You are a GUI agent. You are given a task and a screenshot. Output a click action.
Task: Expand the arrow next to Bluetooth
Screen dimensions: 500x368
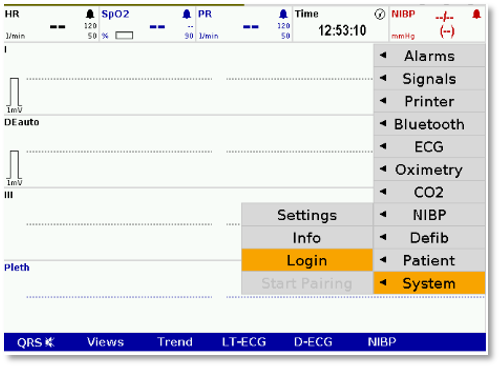(x=383, y=123)
